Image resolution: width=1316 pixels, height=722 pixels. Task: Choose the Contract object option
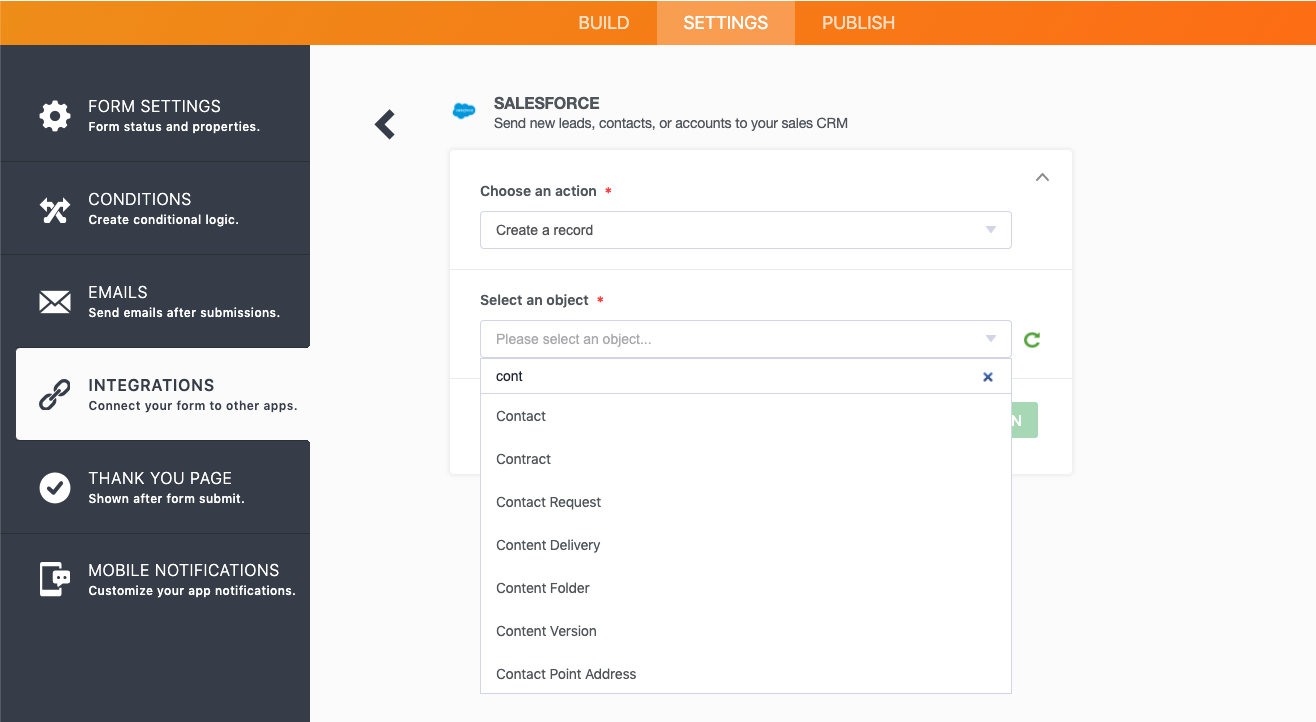[524, 459]
